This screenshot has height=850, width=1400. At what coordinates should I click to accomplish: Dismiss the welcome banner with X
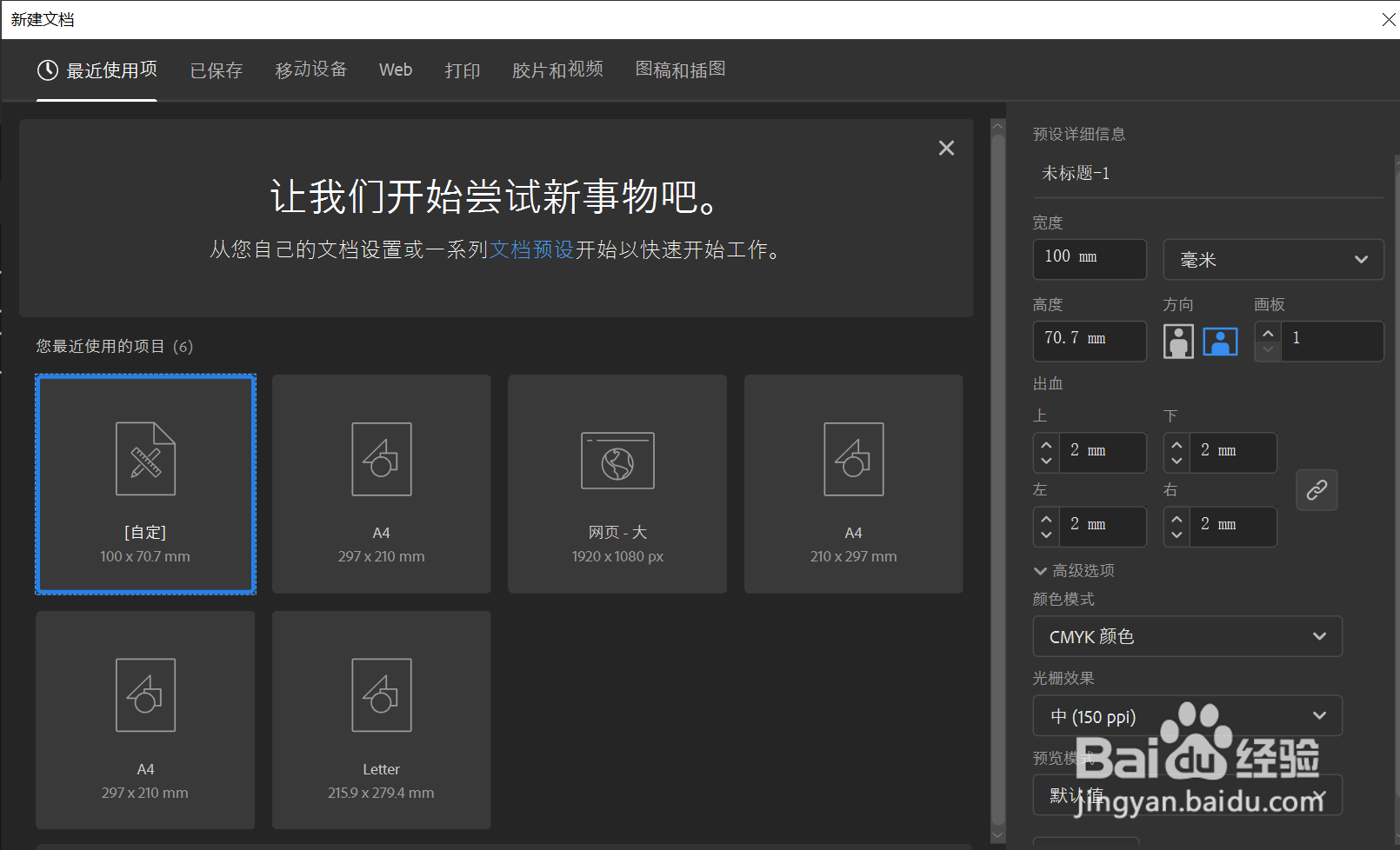(946, 149)
